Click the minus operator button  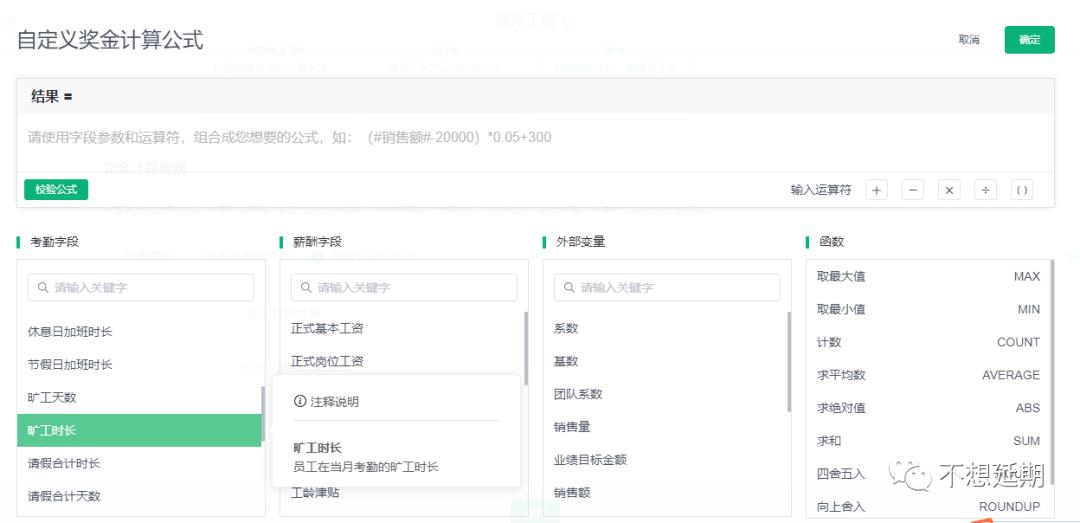click(912, 190)
